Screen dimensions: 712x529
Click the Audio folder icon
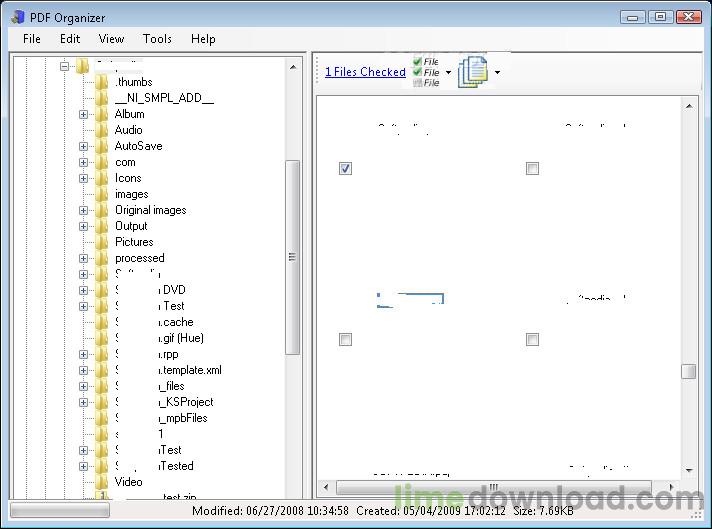point(102,130)
